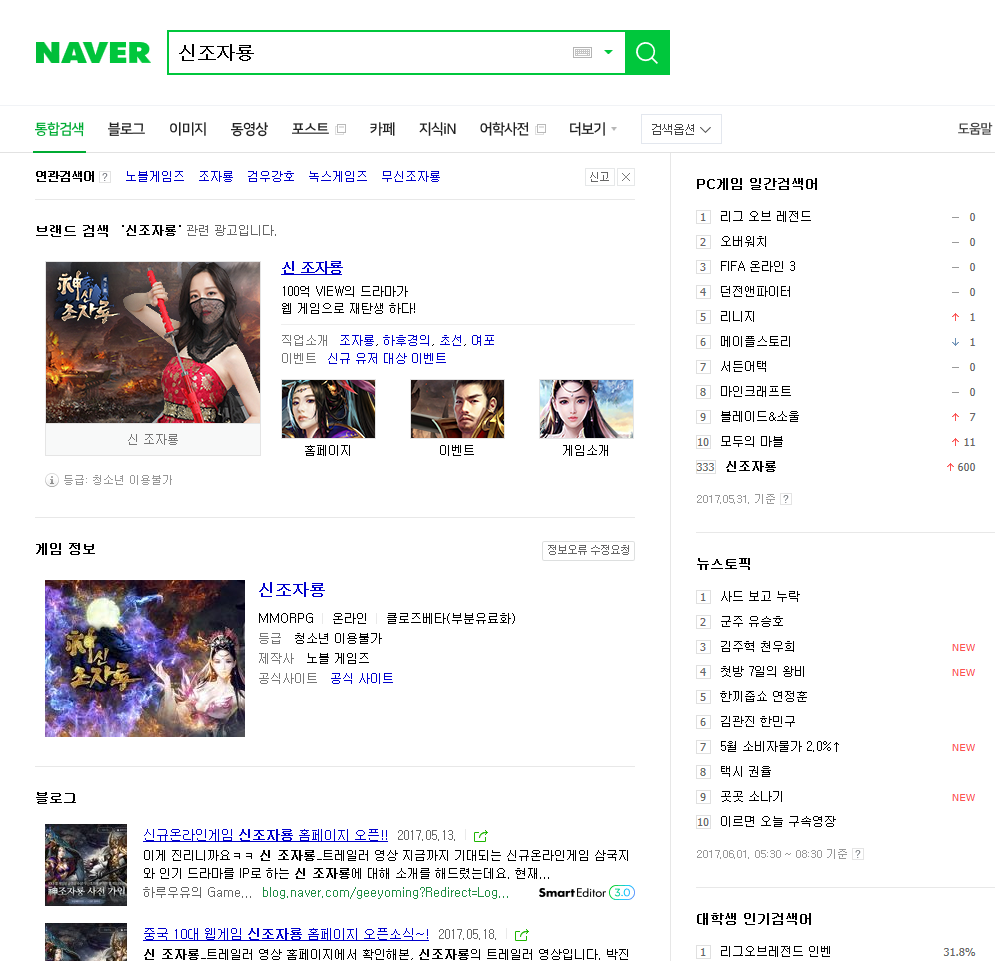Click the info icon next to 등급

pyautogui.click(x=52, y=480)
